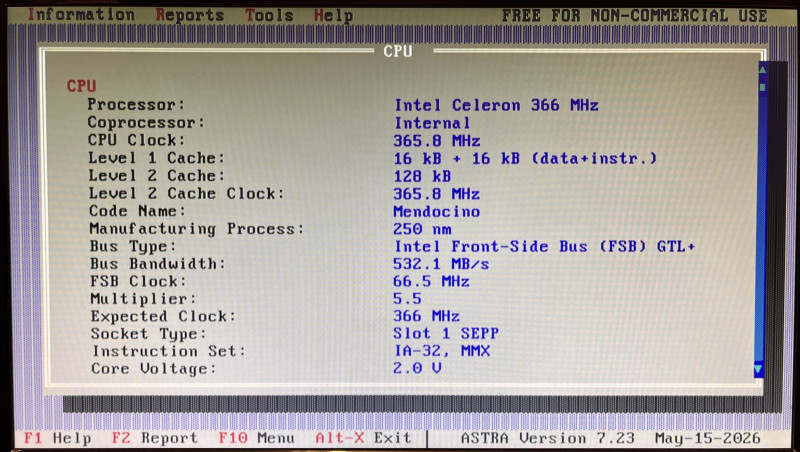Click the F10 Menu shortcut
The width and height of the screenshot is (800, 452).
coord(257,438)
